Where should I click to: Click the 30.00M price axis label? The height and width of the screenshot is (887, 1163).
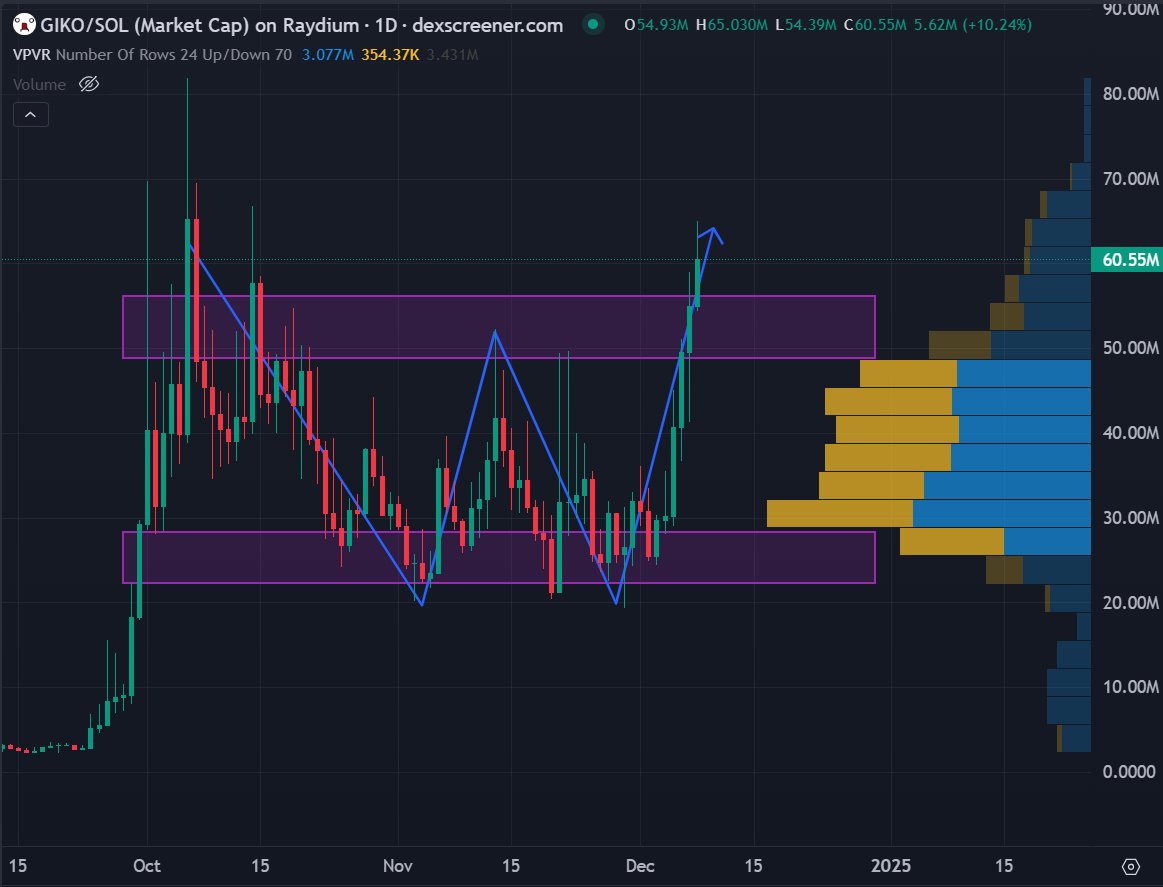(1130, 518)
